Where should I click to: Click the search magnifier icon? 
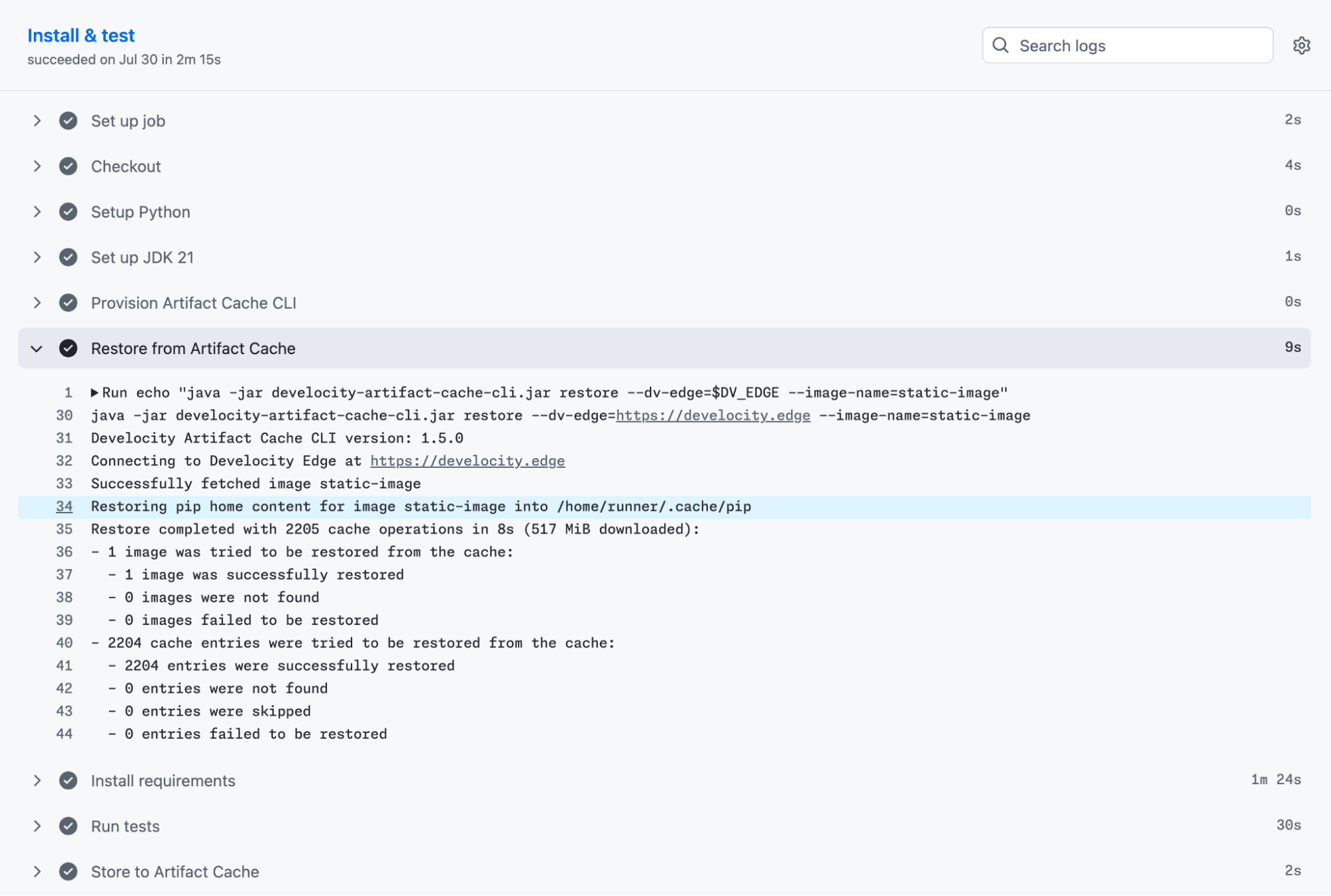pyautogui.click(x=1000, y=45)
